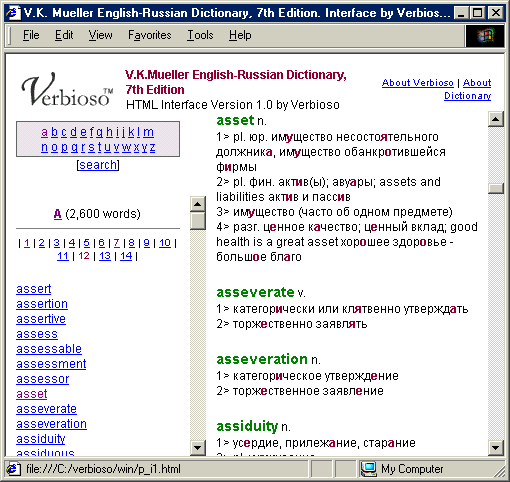Click 'My Computer' in status bar
This screenshot has height=482, width=510.
[x=412, y=469]
